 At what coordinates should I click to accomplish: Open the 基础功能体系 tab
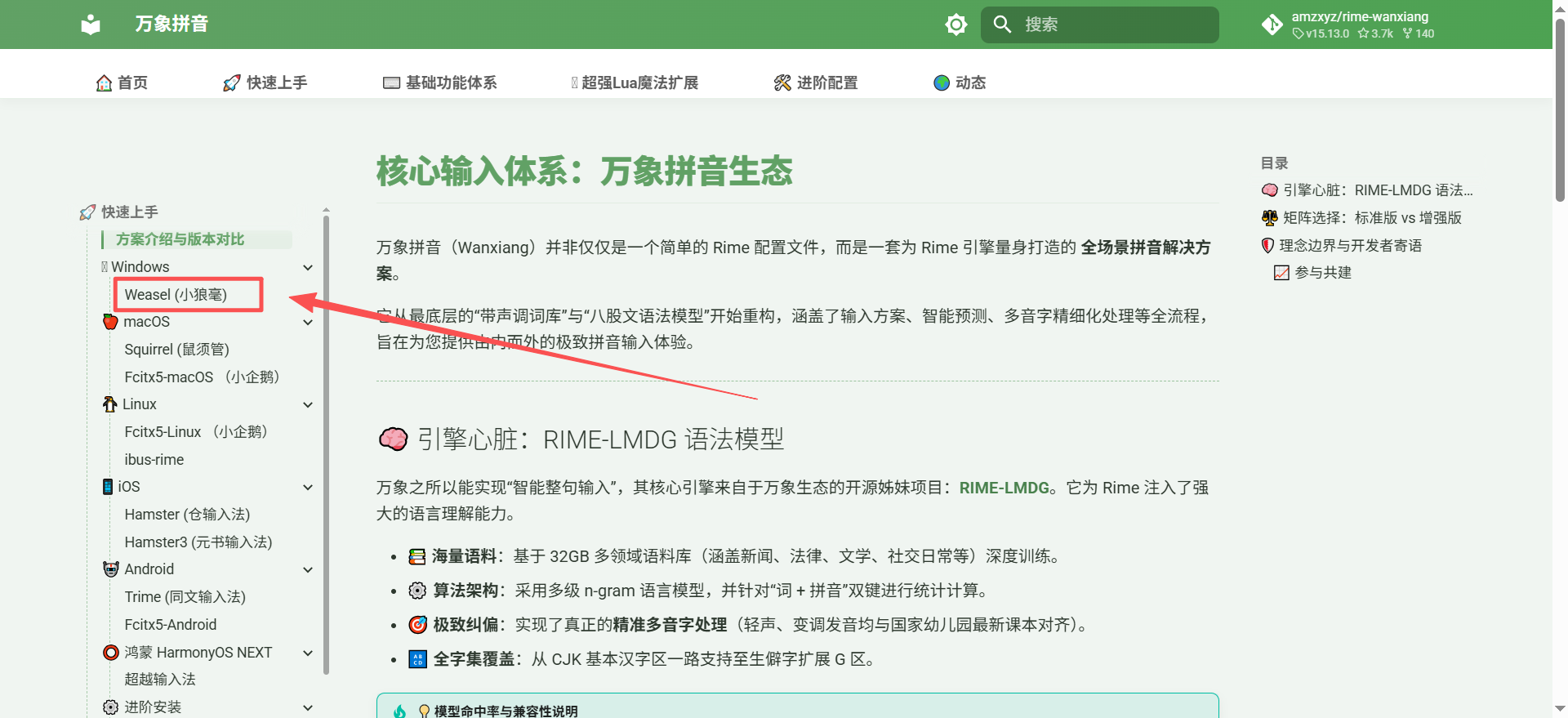(x=440, y=83)
